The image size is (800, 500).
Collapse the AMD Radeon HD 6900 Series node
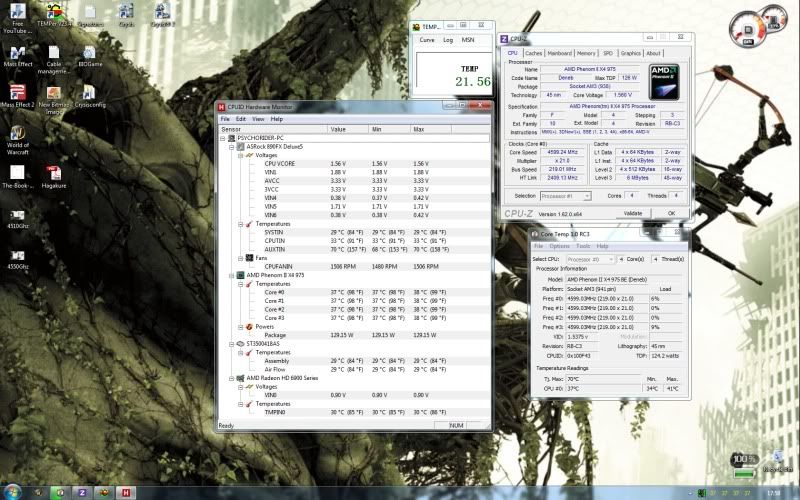[x=232, y=378]
